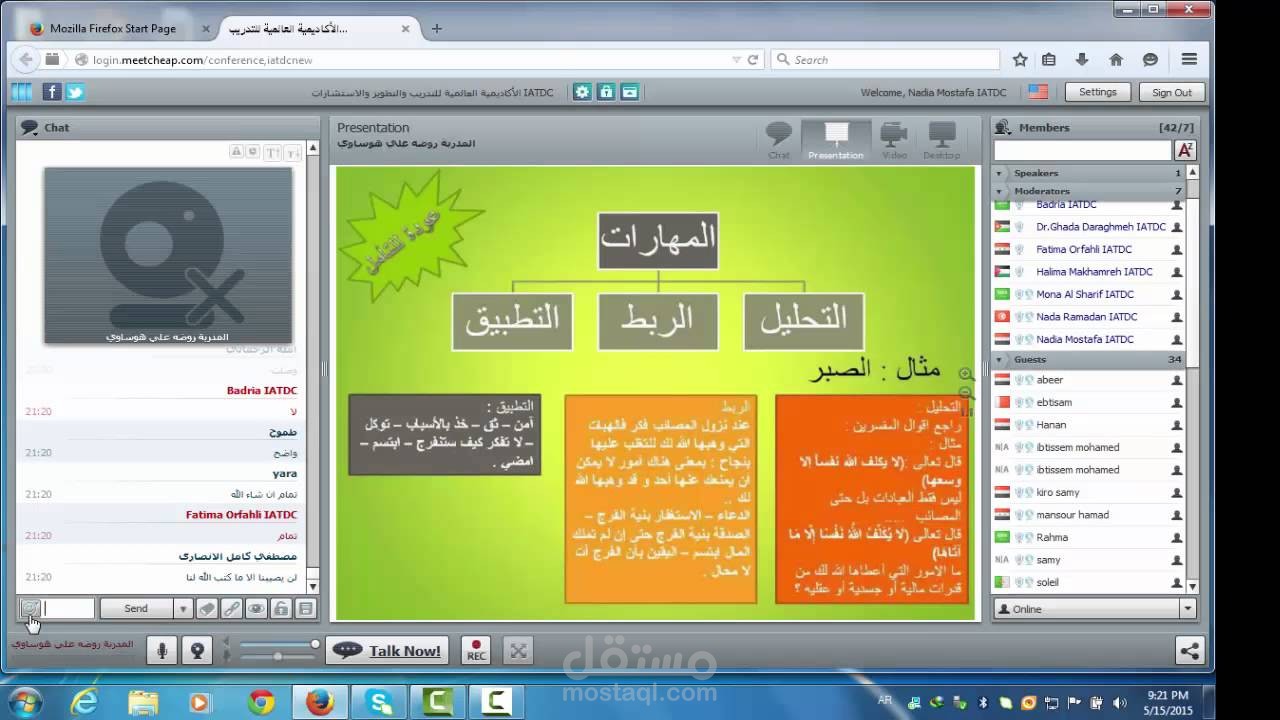Collapse the Guests group
Screen dimensions: 1280x720
pos(999,359)
